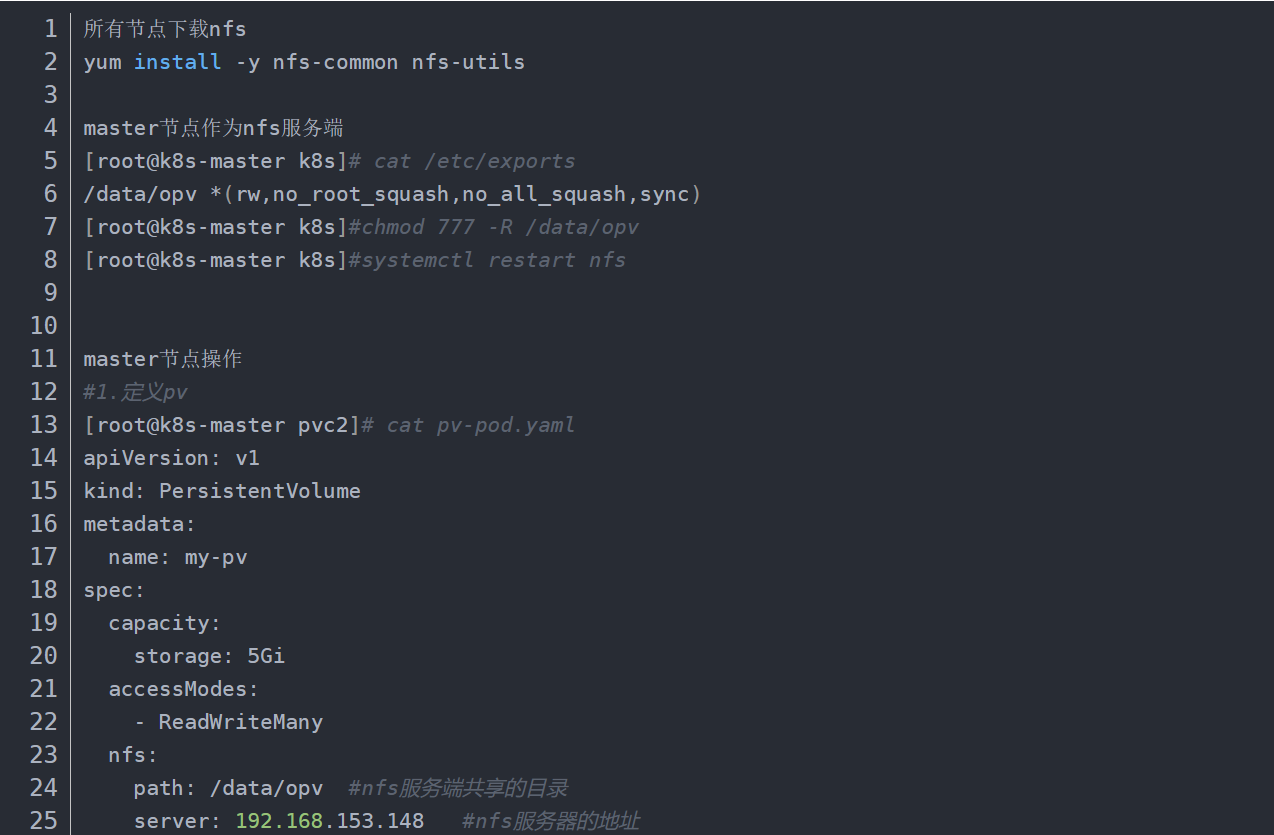Click the word "install" in the yum command

(177, 62)
